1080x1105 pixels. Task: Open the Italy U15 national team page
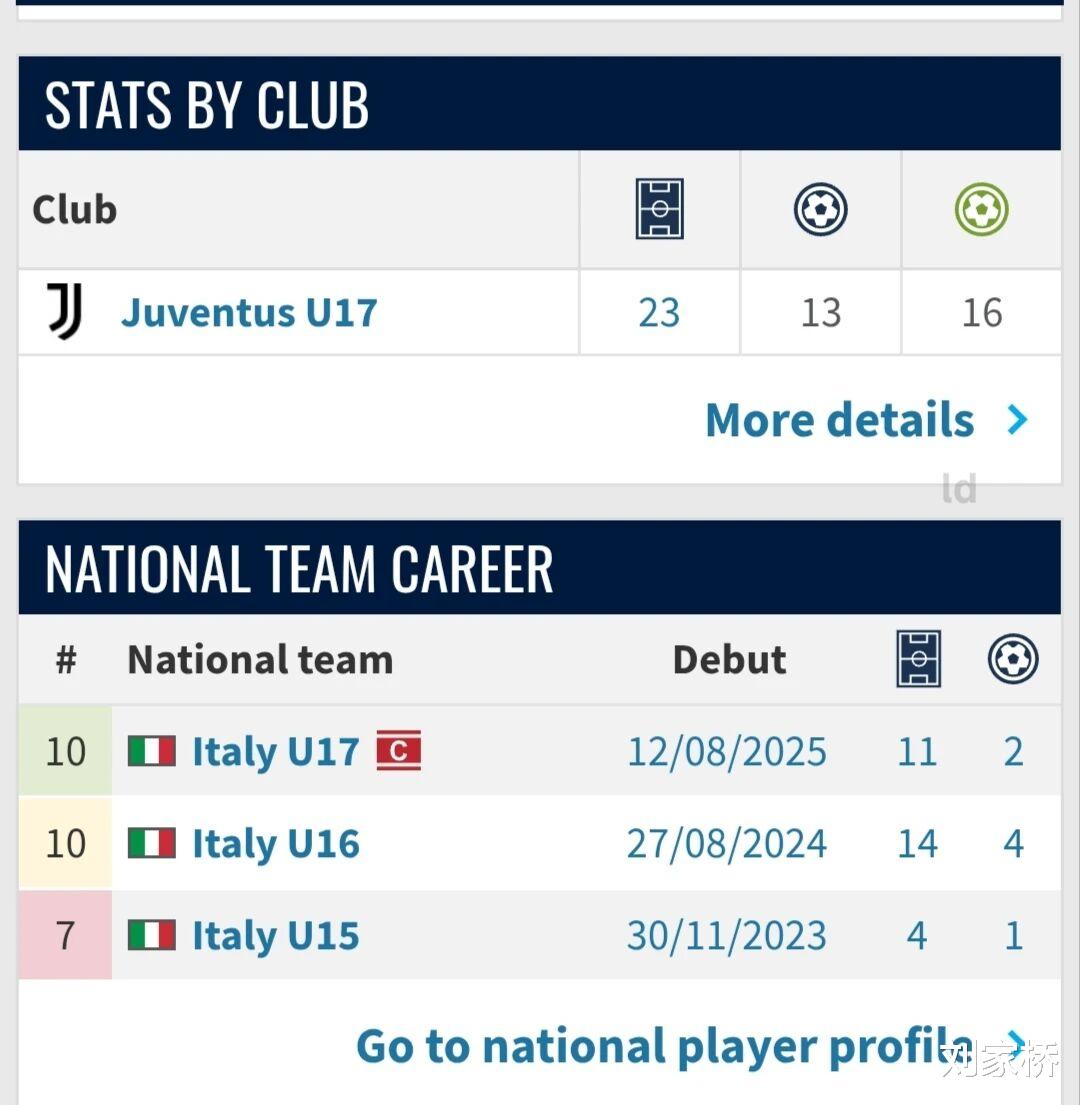click(275, 936)
